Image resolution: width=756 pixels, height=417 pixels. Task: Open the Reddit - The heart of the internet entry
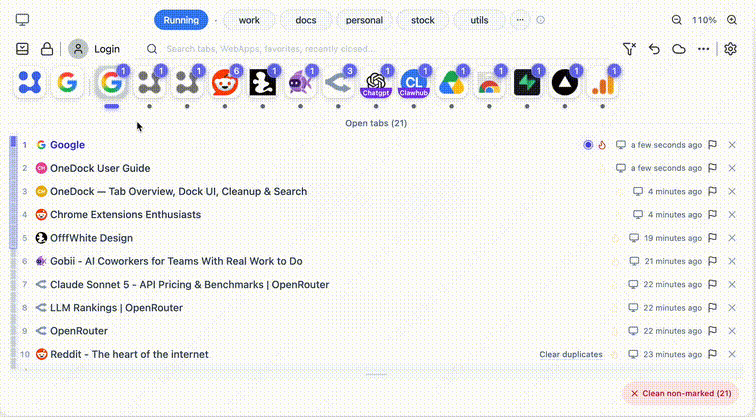pos(129,354)
